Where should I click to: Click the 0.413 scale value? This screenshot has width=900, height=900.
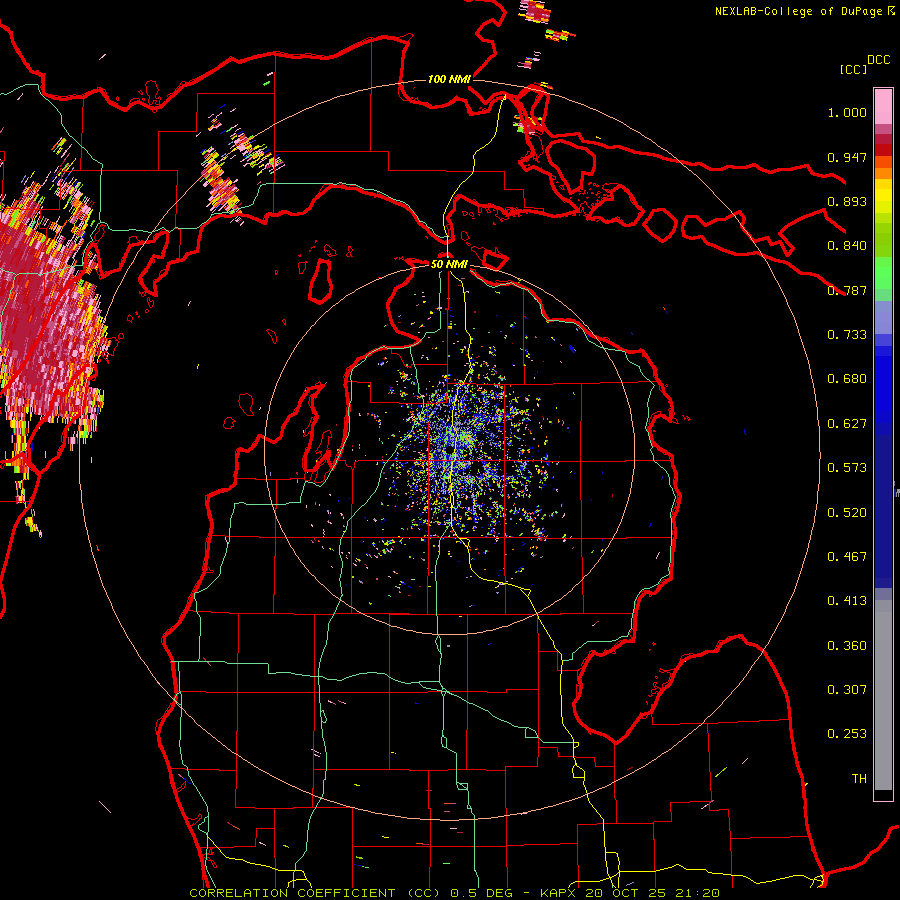847,601
